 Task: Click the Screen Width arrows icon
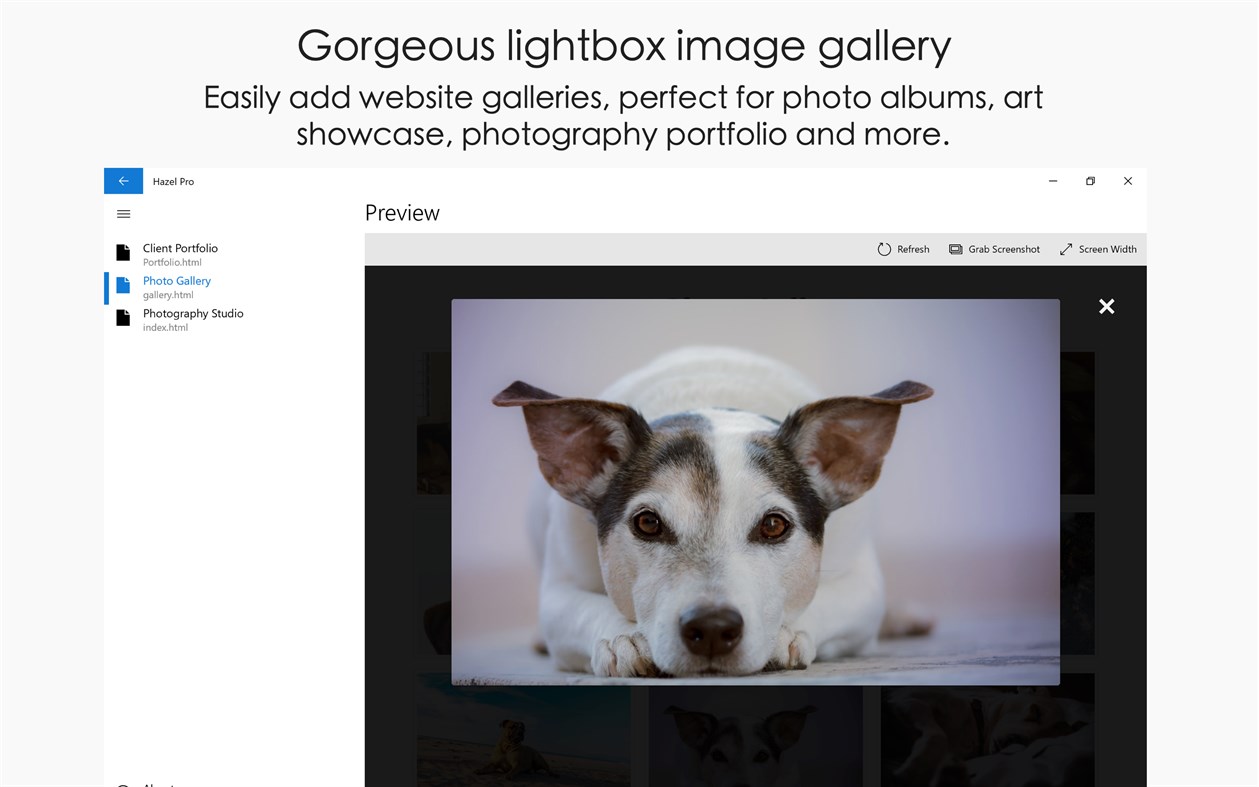(x=1066, y=249)
